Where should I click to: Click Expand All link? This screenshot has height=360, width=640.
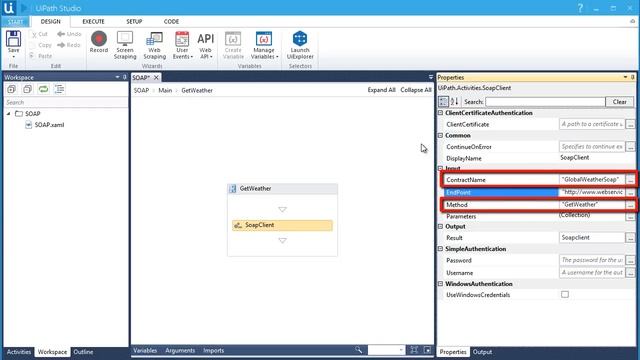click(381, 90)
